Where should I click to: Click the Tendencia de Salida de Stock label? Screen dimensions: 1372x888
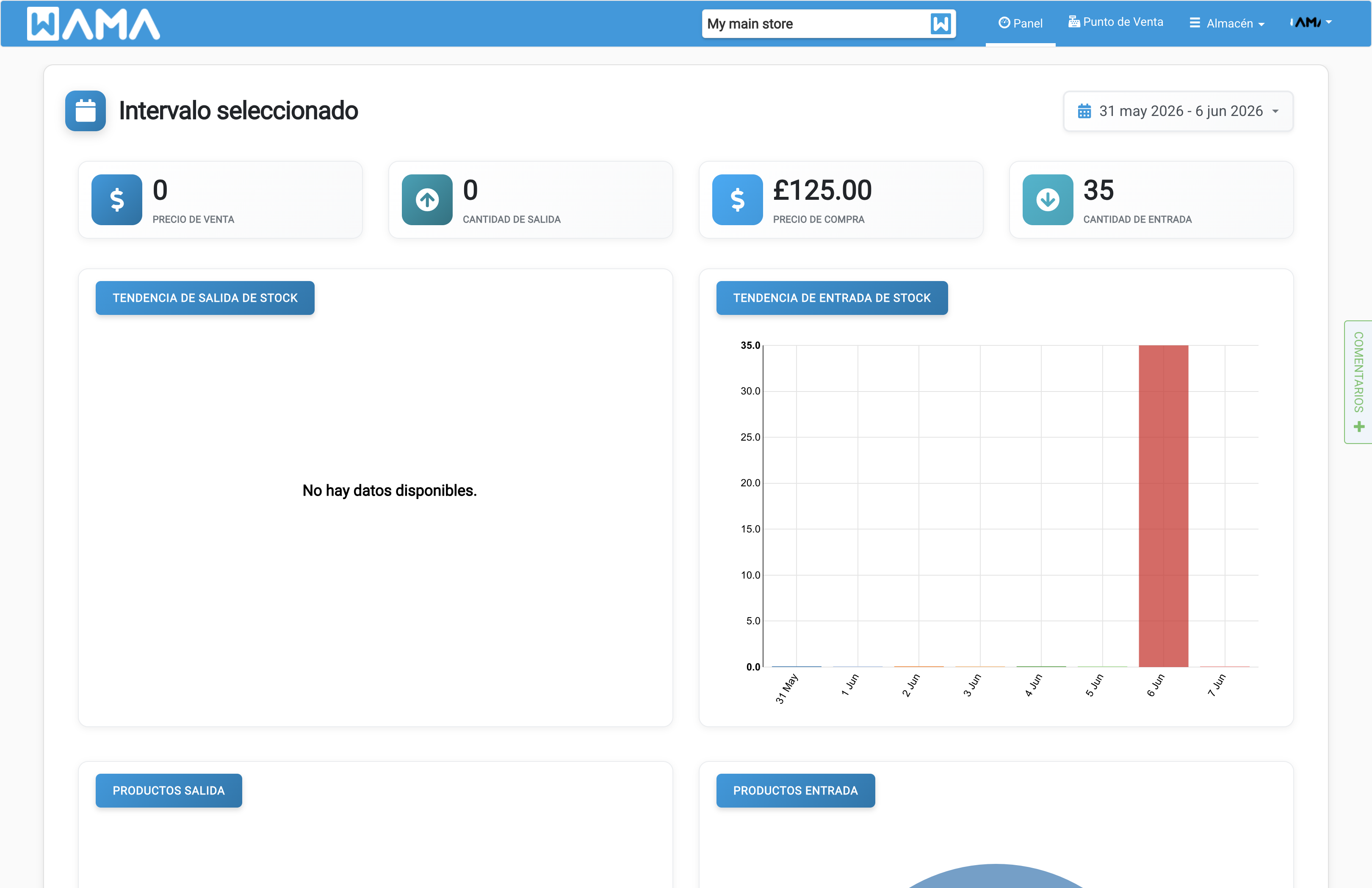pyautogui.click(x=205, y=298)
